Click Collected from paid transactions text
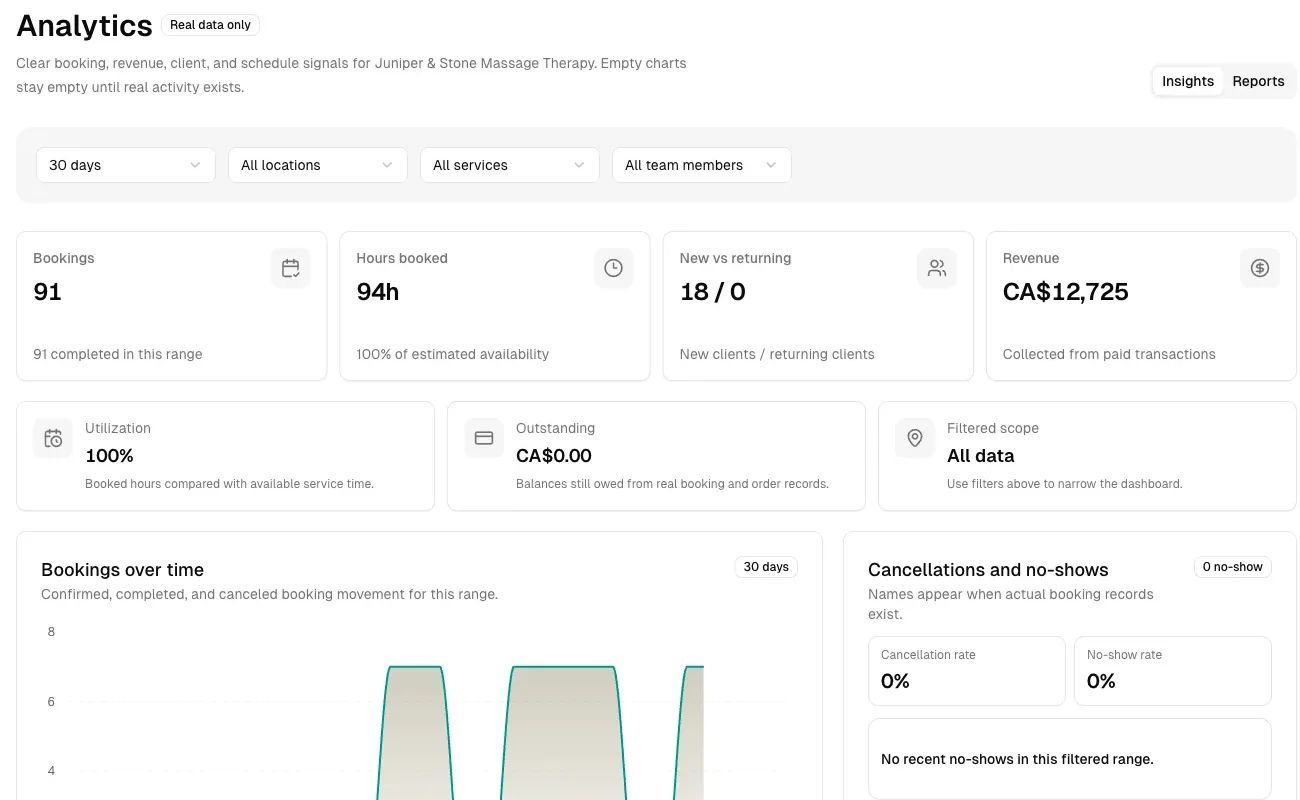 [1109, 354]
